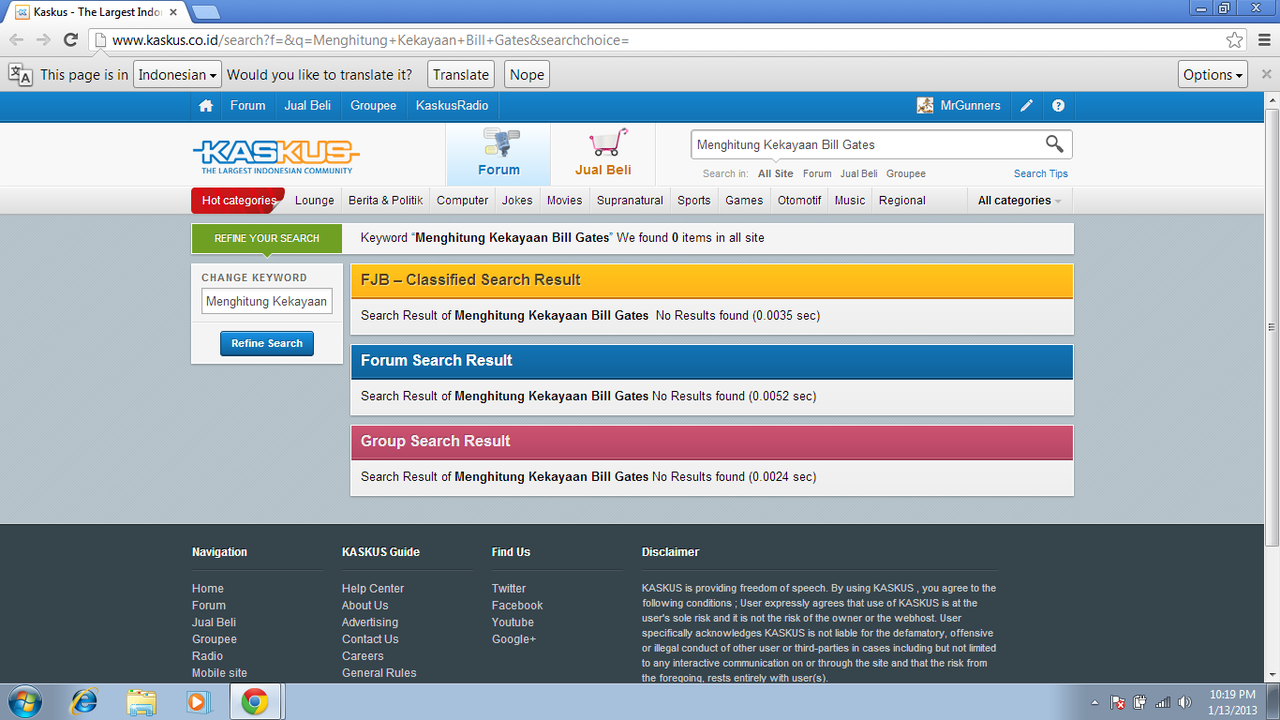This screenshot has width=1280, height=720.
Task: Click the browser forward arrow
Action: (43, 40)
